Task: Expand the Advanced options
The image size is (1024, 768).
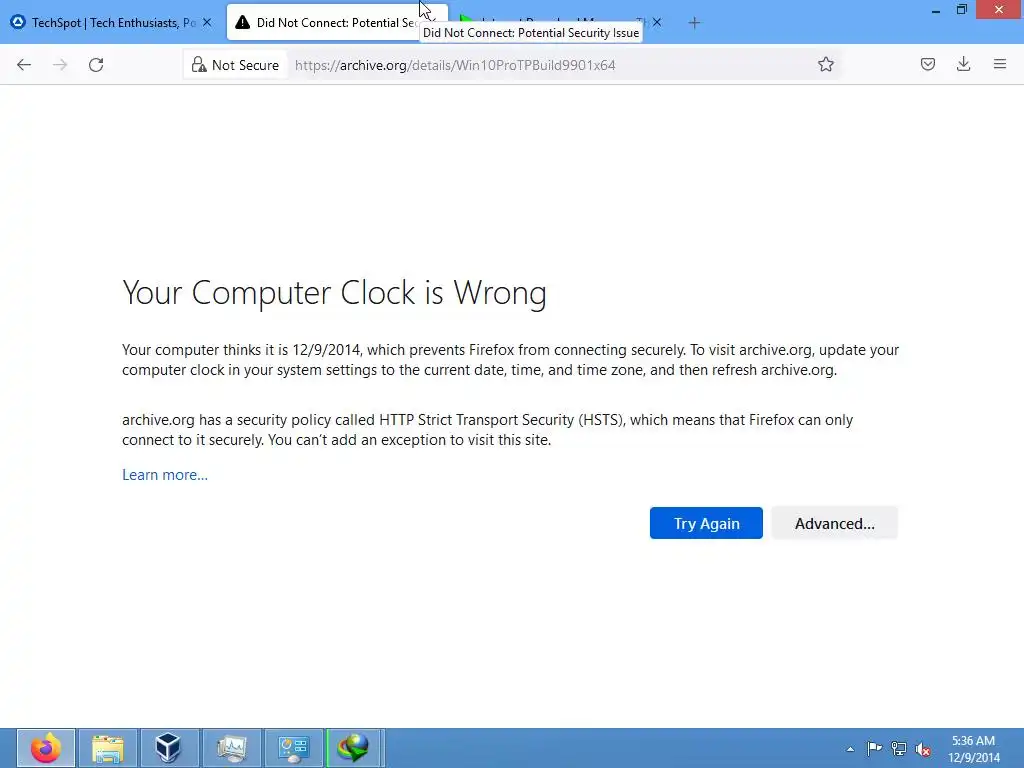Action: pyautogui.click(x=834, y=523)
